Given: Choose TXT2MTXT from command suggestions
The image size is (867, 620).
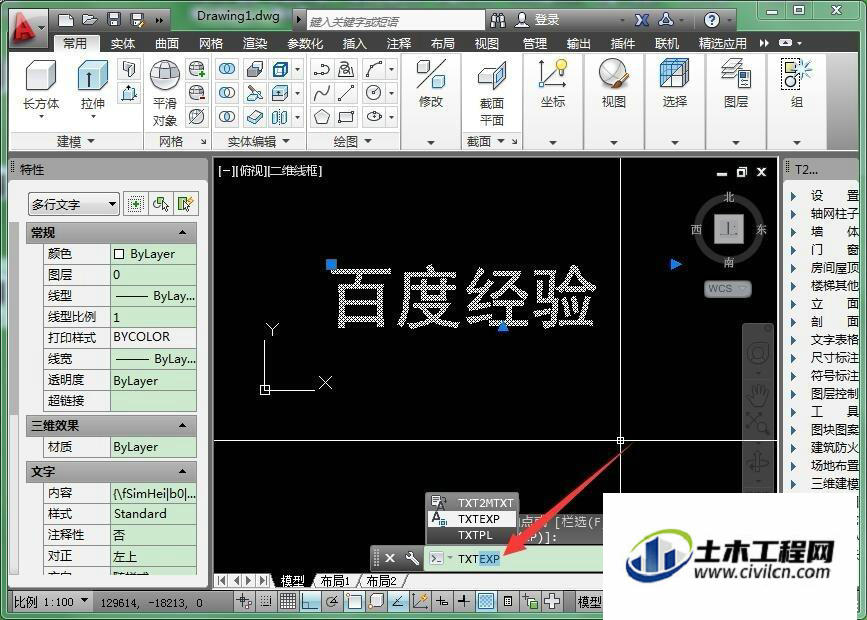Looking at the screenshot, I should 472,503.
